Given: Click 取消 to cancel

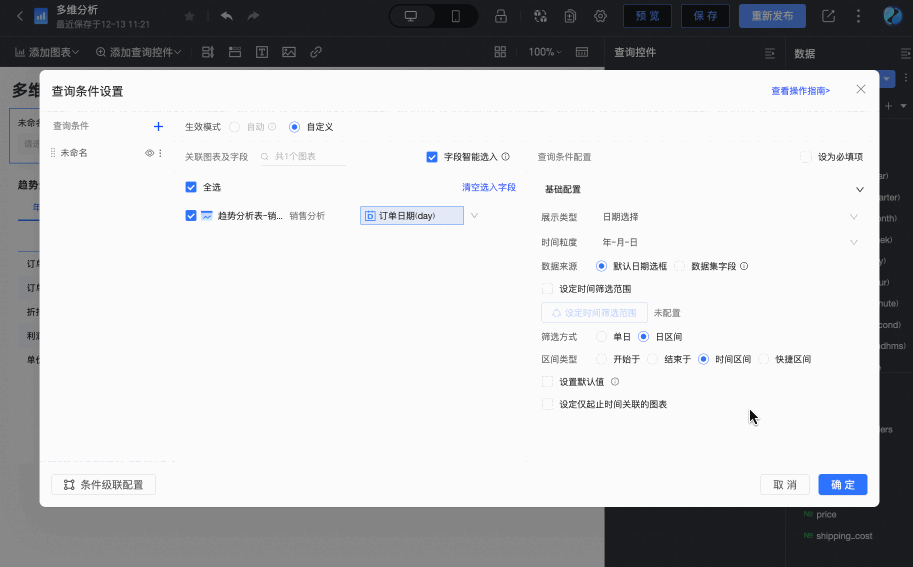Looking at the screenshot, I should point(785,484).
